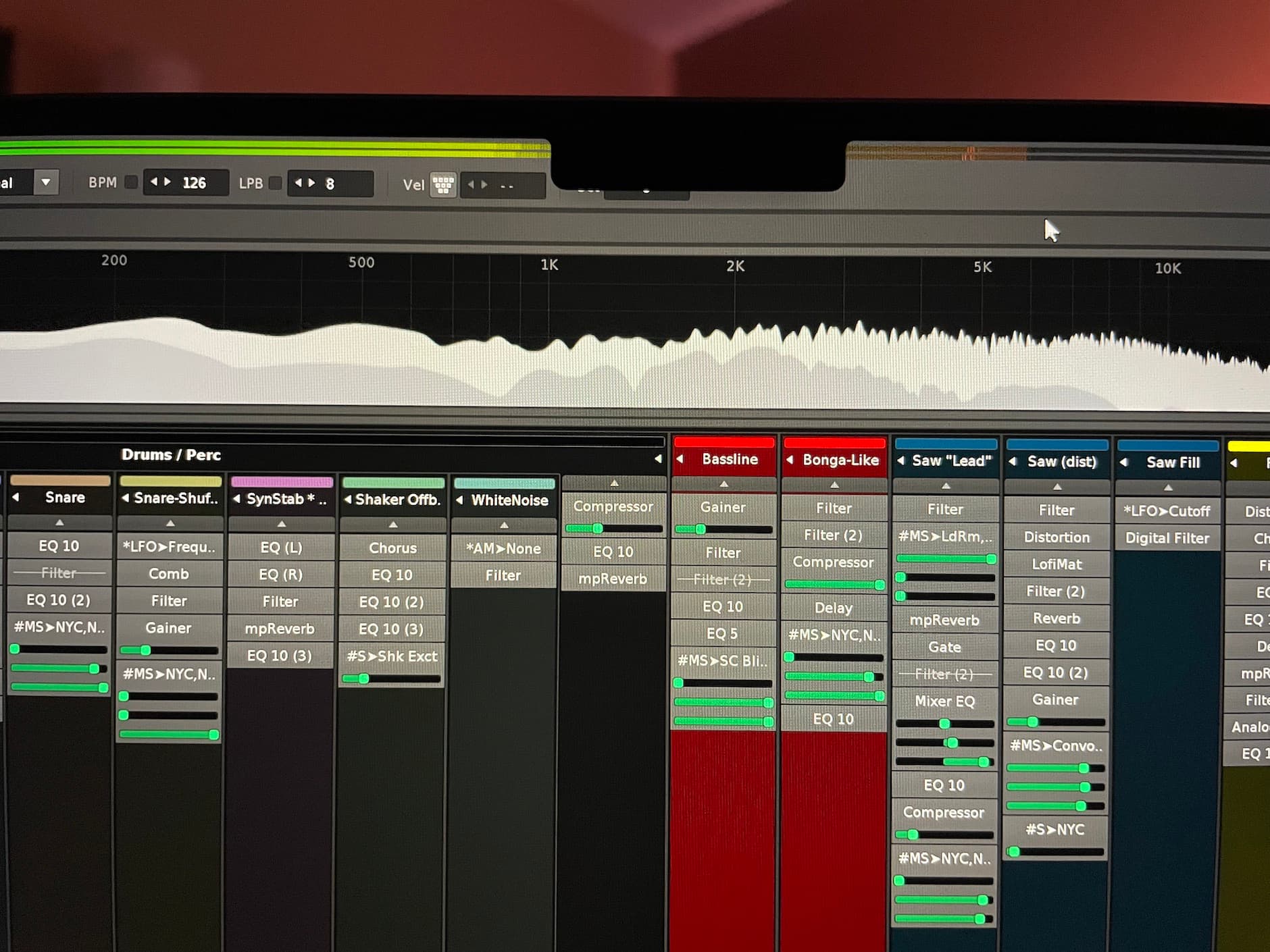
Task: Click the up arrow above Drums group Compressor
Action: (x=614, y=483)
